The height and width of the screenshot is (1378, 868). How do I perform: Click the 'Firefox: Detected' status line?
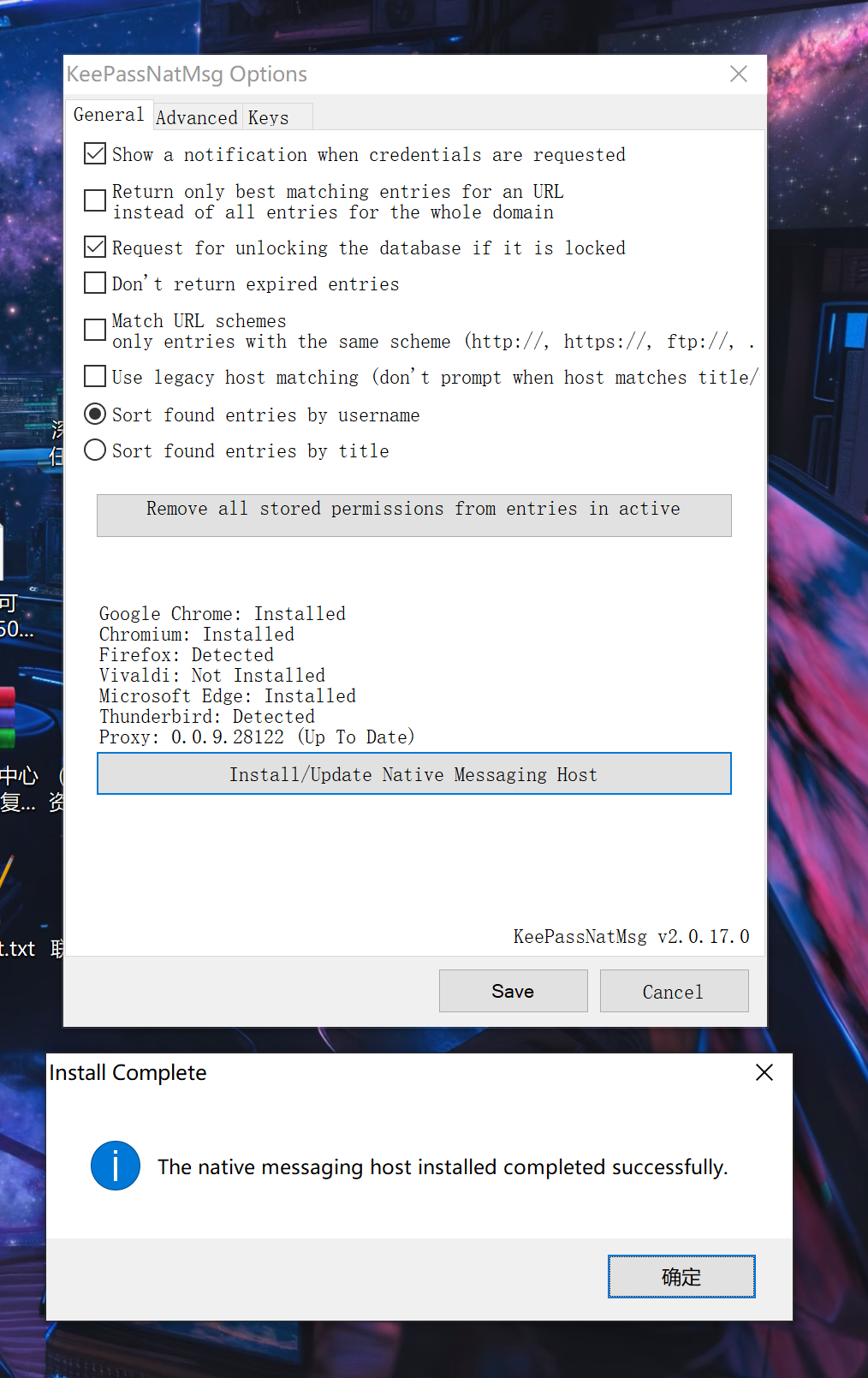[187, 654]
